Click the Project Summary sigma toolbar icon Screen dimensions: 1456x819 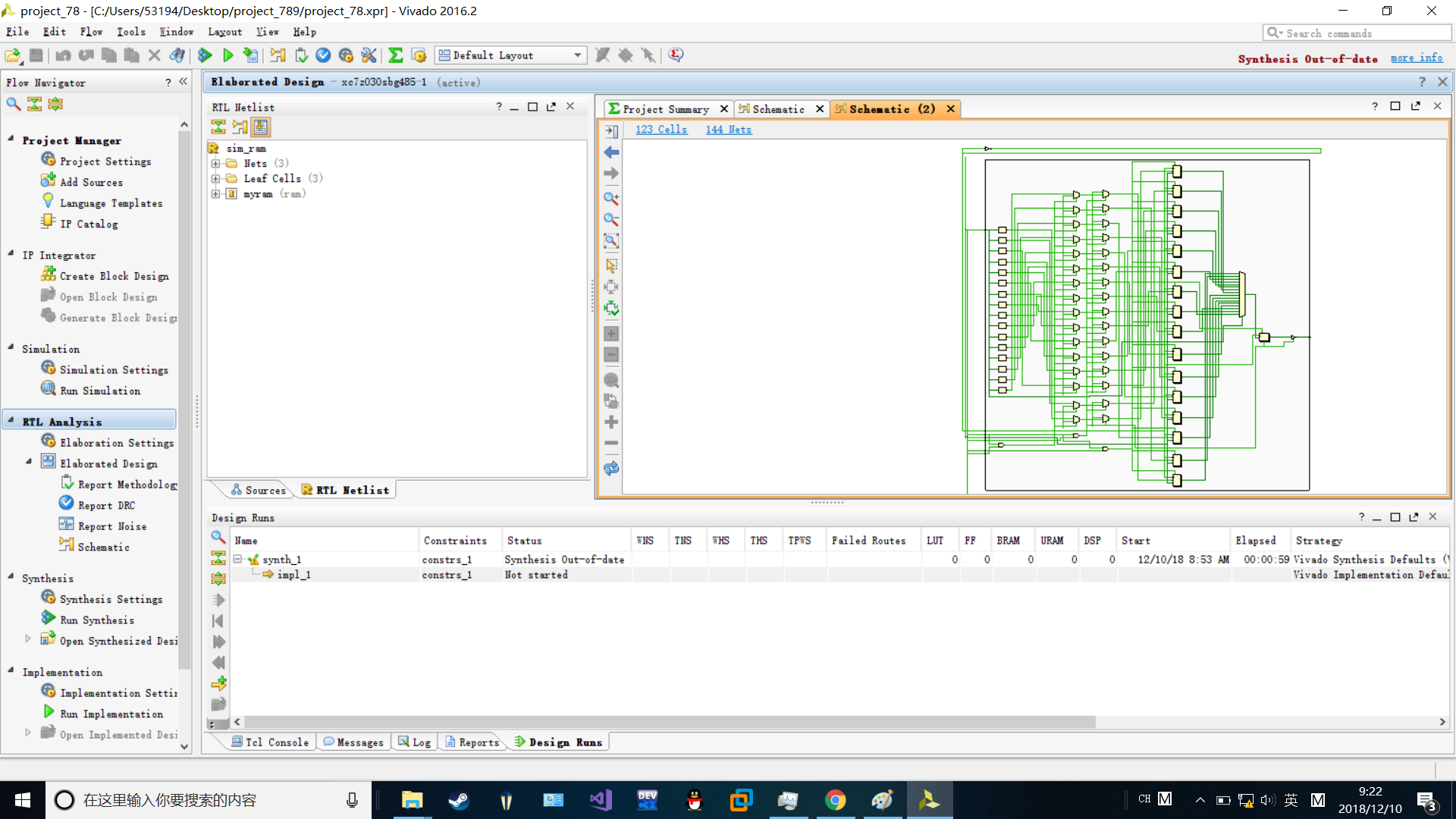coord(396,55)
